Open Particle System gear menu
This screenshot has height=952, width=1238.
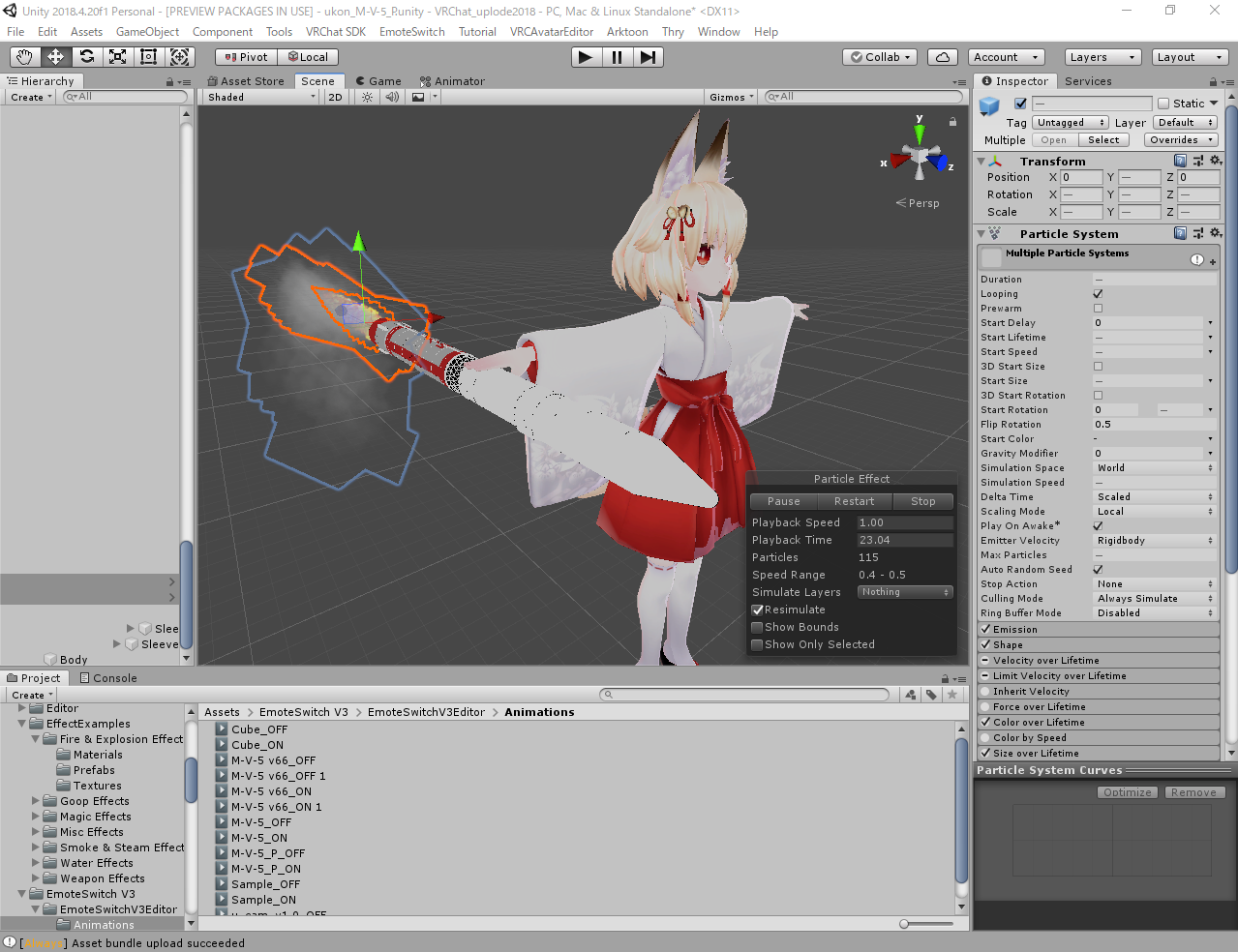(1216, 233)
